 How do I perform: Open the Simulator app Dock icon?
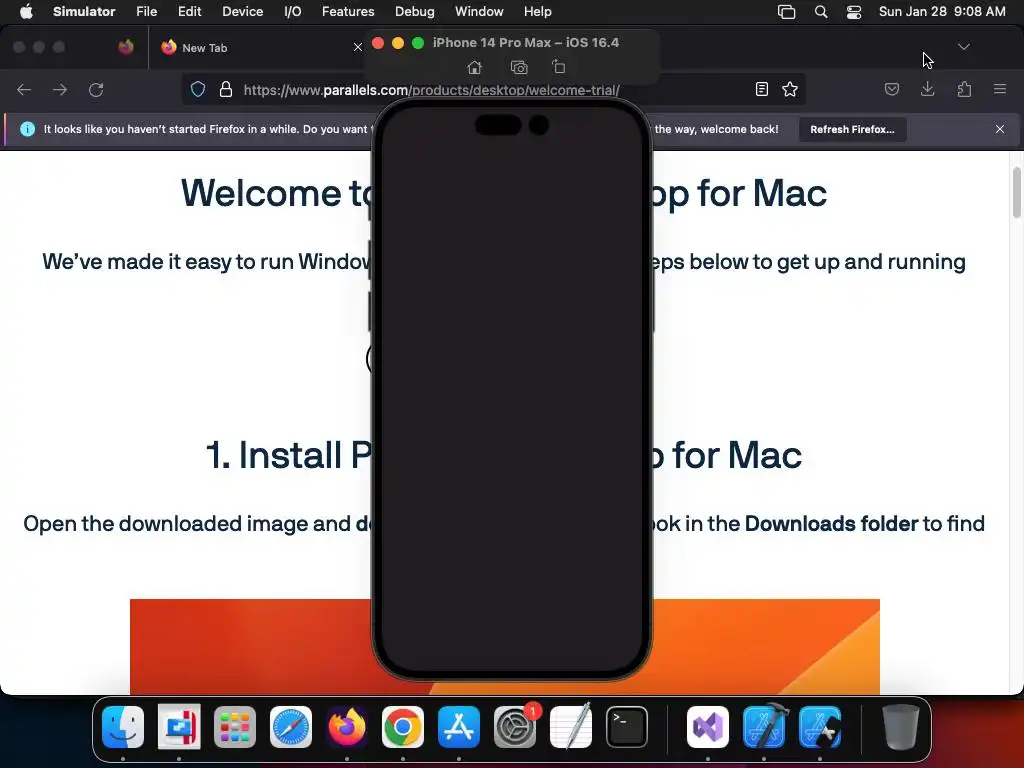(820, 727)
